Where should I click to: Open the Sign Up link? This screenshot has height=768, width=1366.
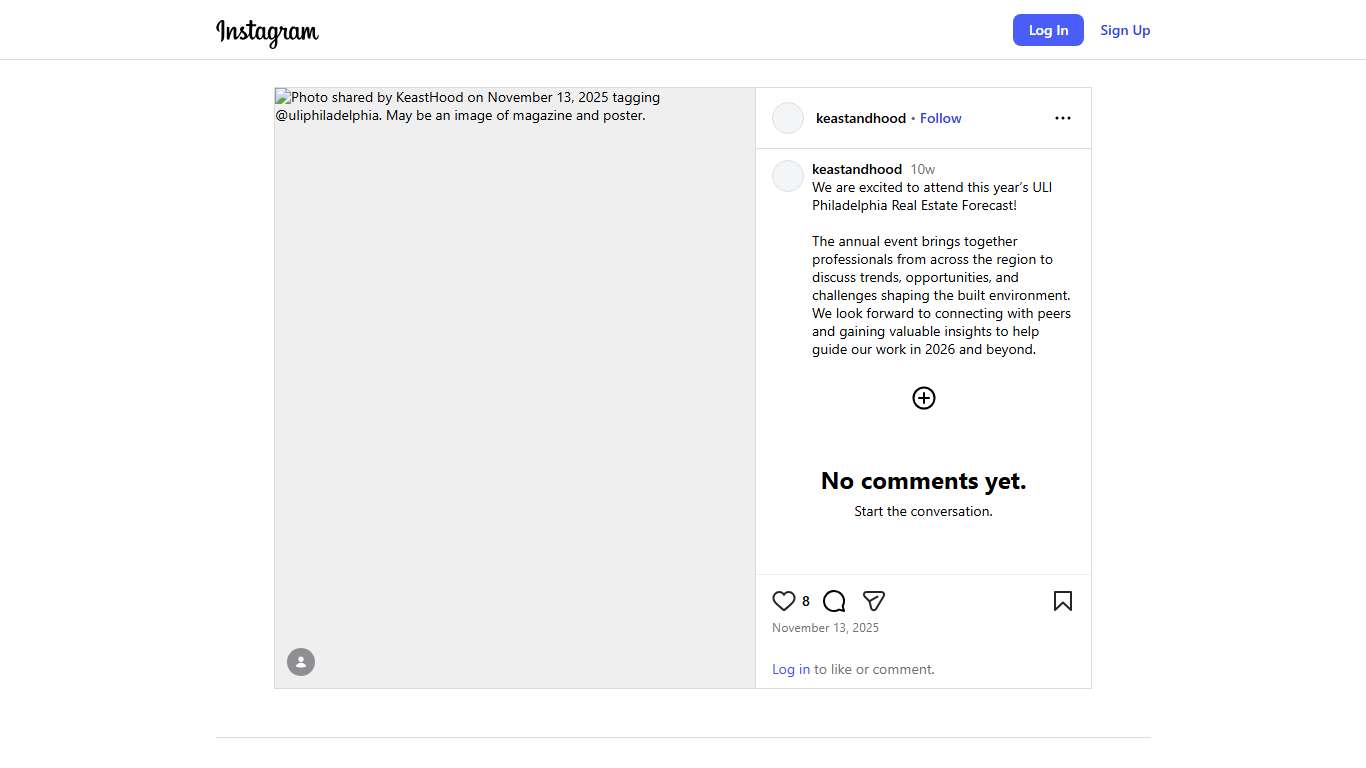coord(1125,30)
